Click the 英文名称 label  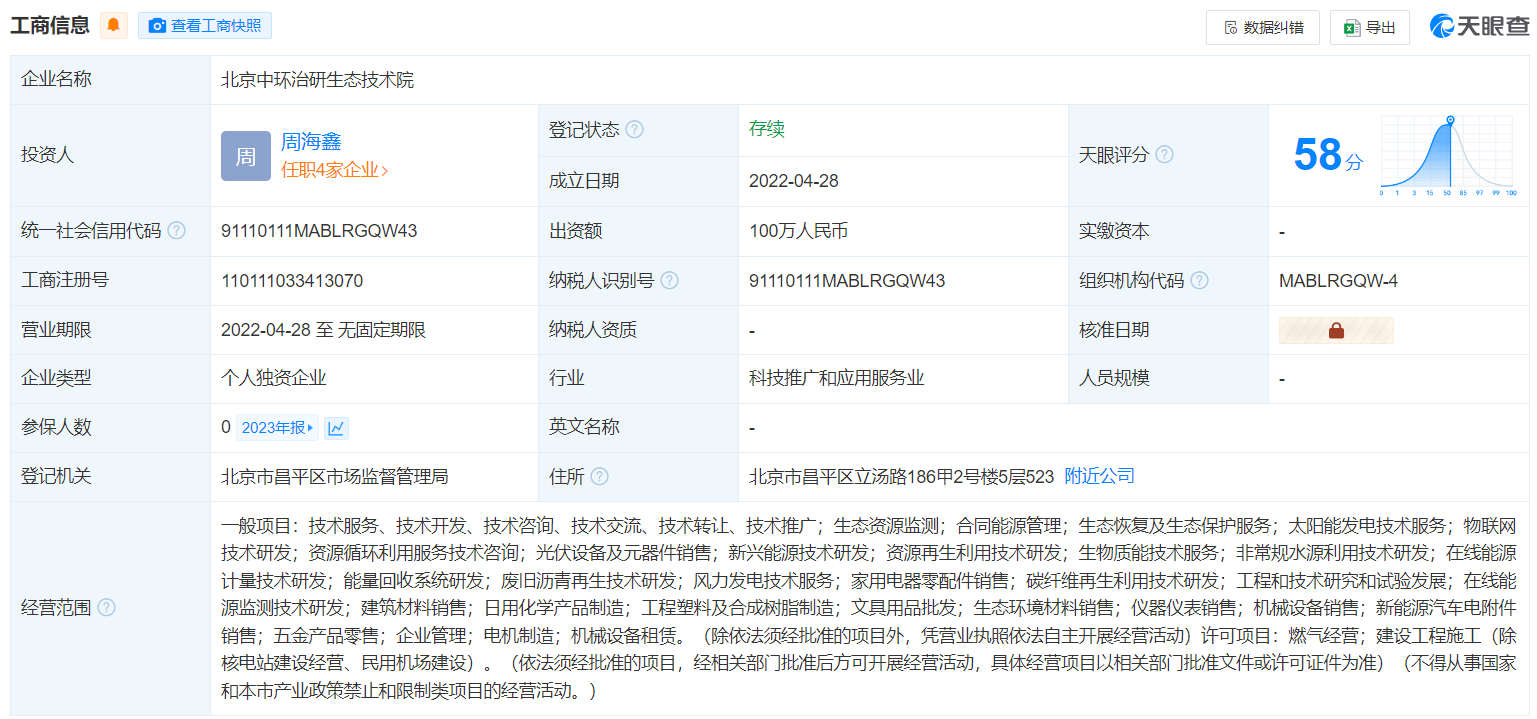(584, 427)
